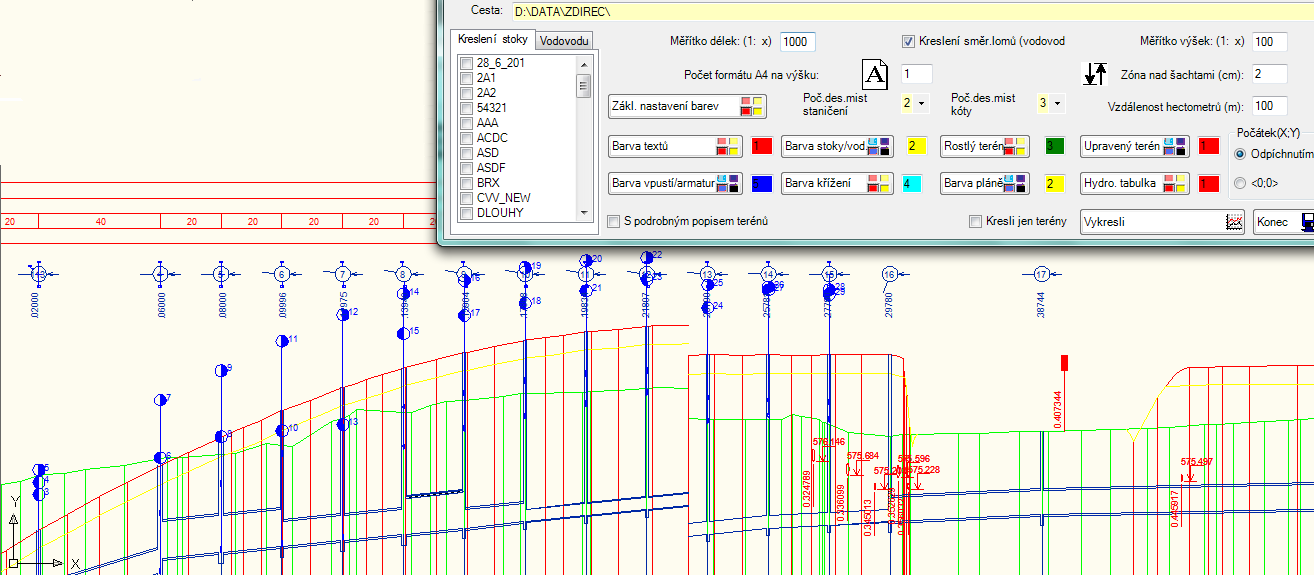Select the Odpíchnutím radio button
1314x575 pixels.
1240,153
